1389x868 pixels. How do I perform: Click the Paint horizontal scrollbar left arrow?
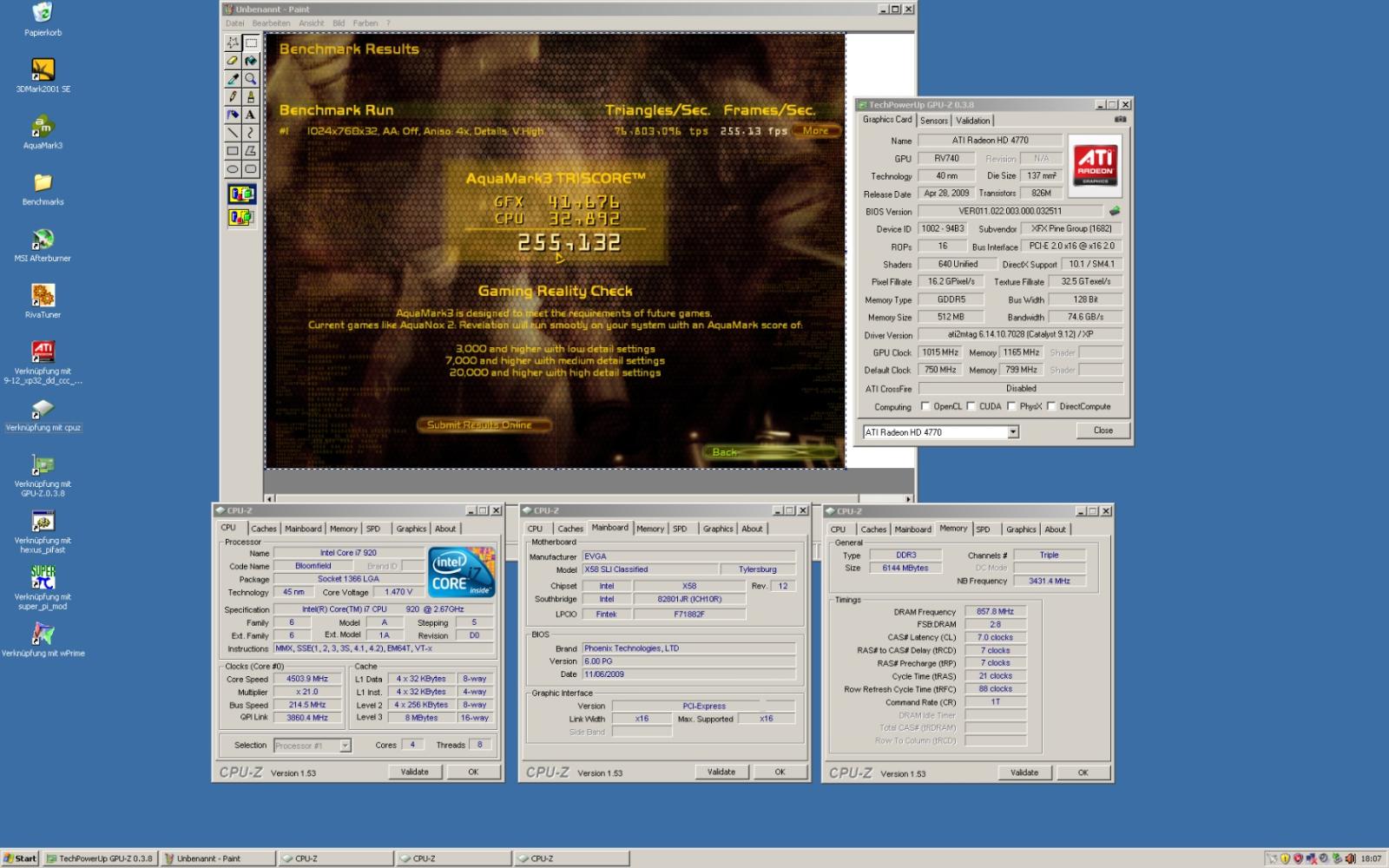coord(270,499)
